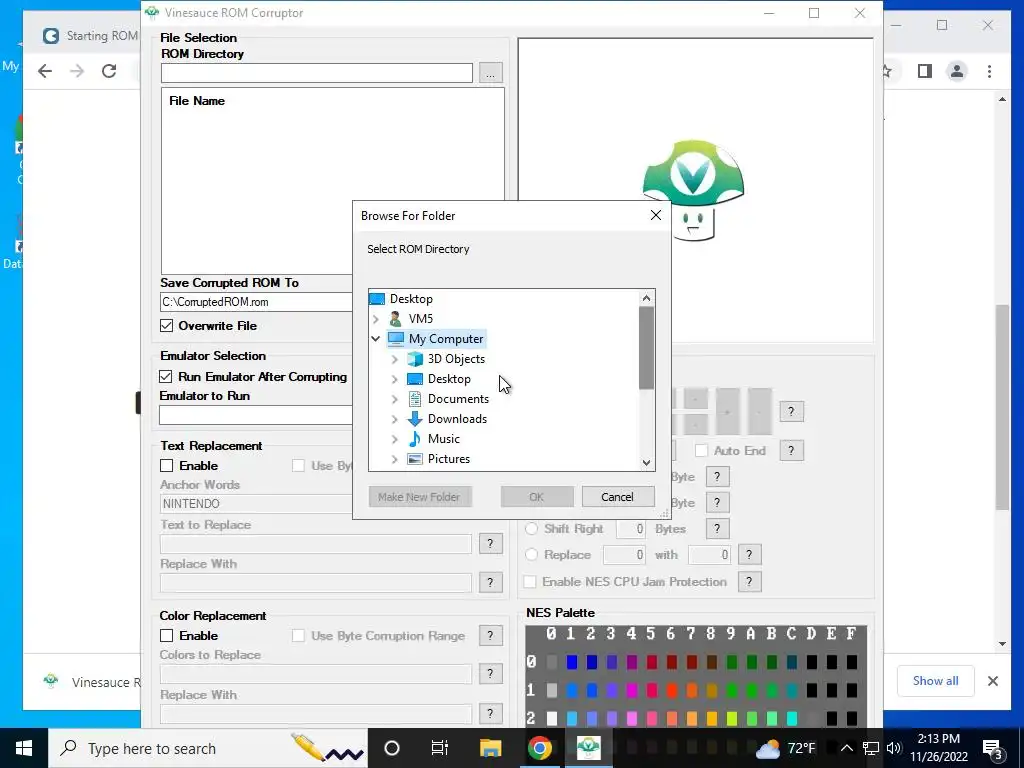Toggle Enable NES CPU Jam Protection

click(530, 581)
